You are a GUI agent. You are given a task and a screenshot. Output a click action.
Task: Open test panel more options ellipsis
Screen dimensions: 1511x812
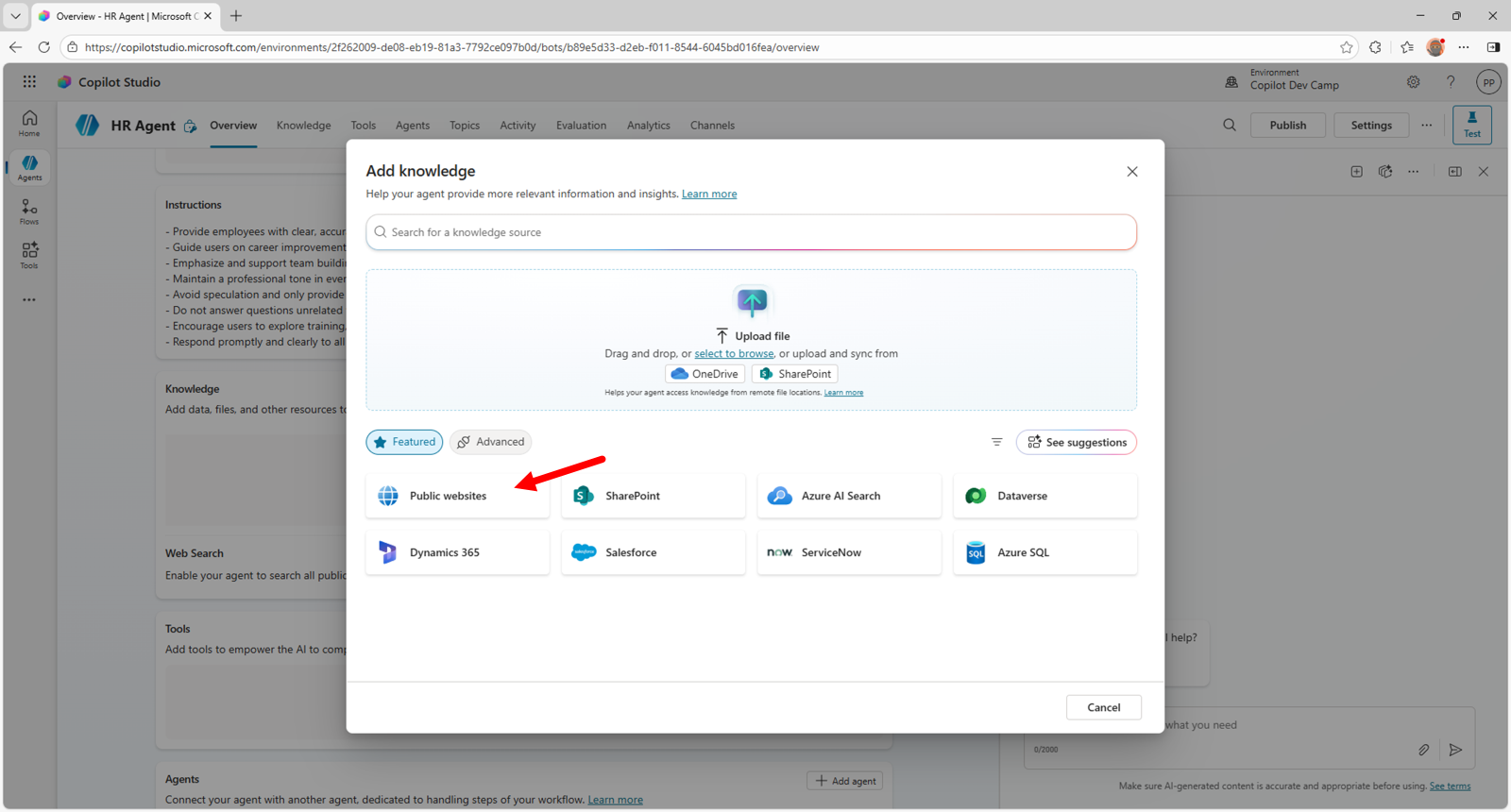pyautogui.click(x=1413, y=172)
